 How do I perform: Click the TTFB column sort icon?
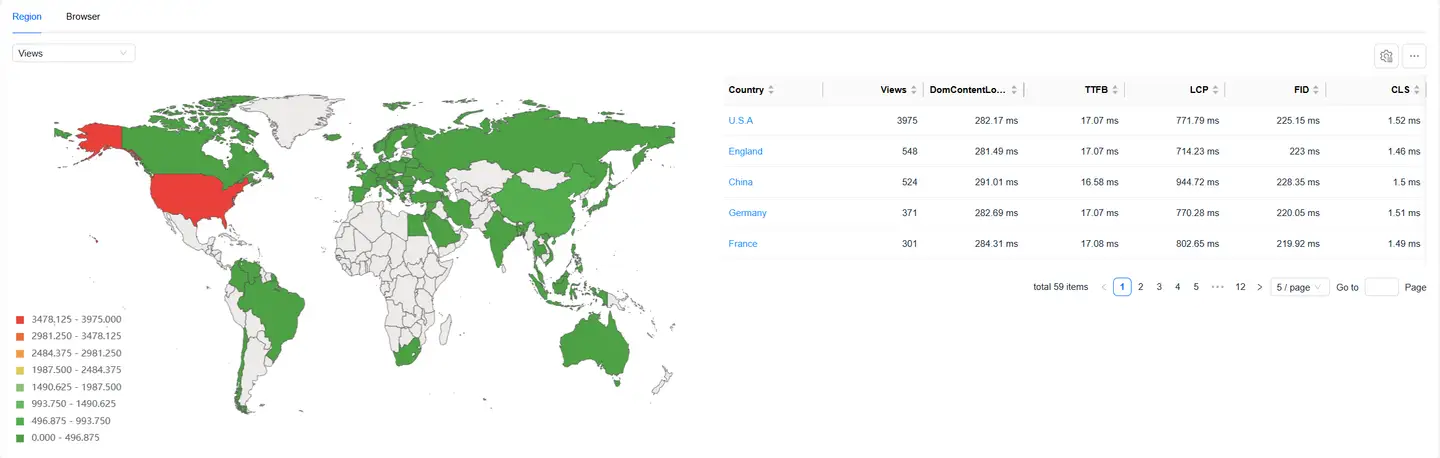click(1114, 90)
